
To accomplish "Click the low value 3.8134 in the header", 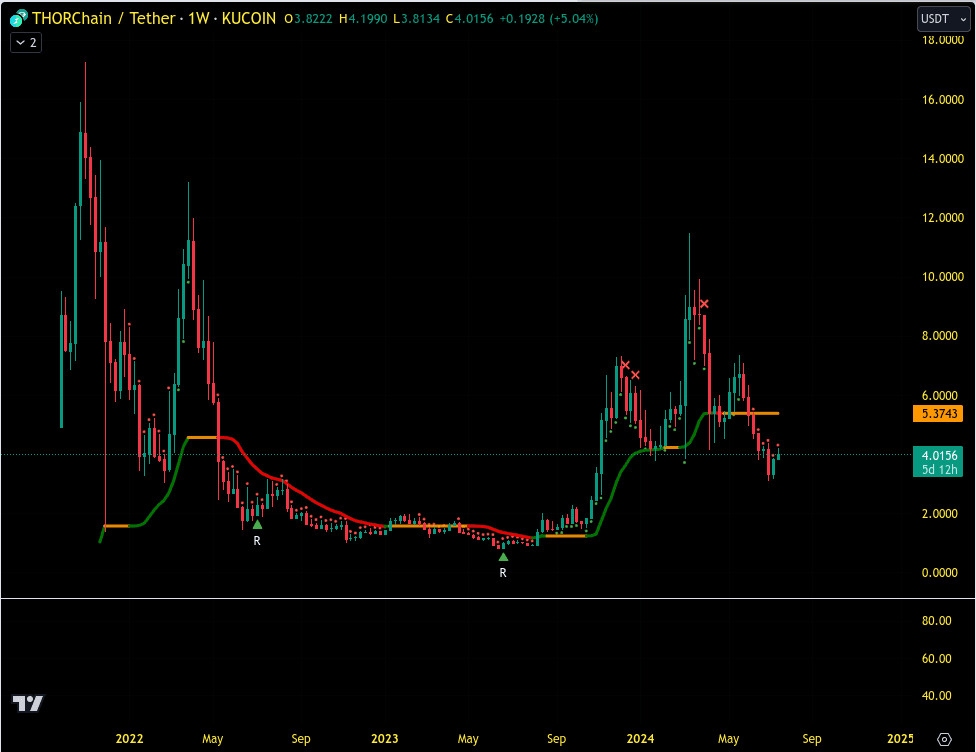I will pyautogui.click(x=420, y=19).
